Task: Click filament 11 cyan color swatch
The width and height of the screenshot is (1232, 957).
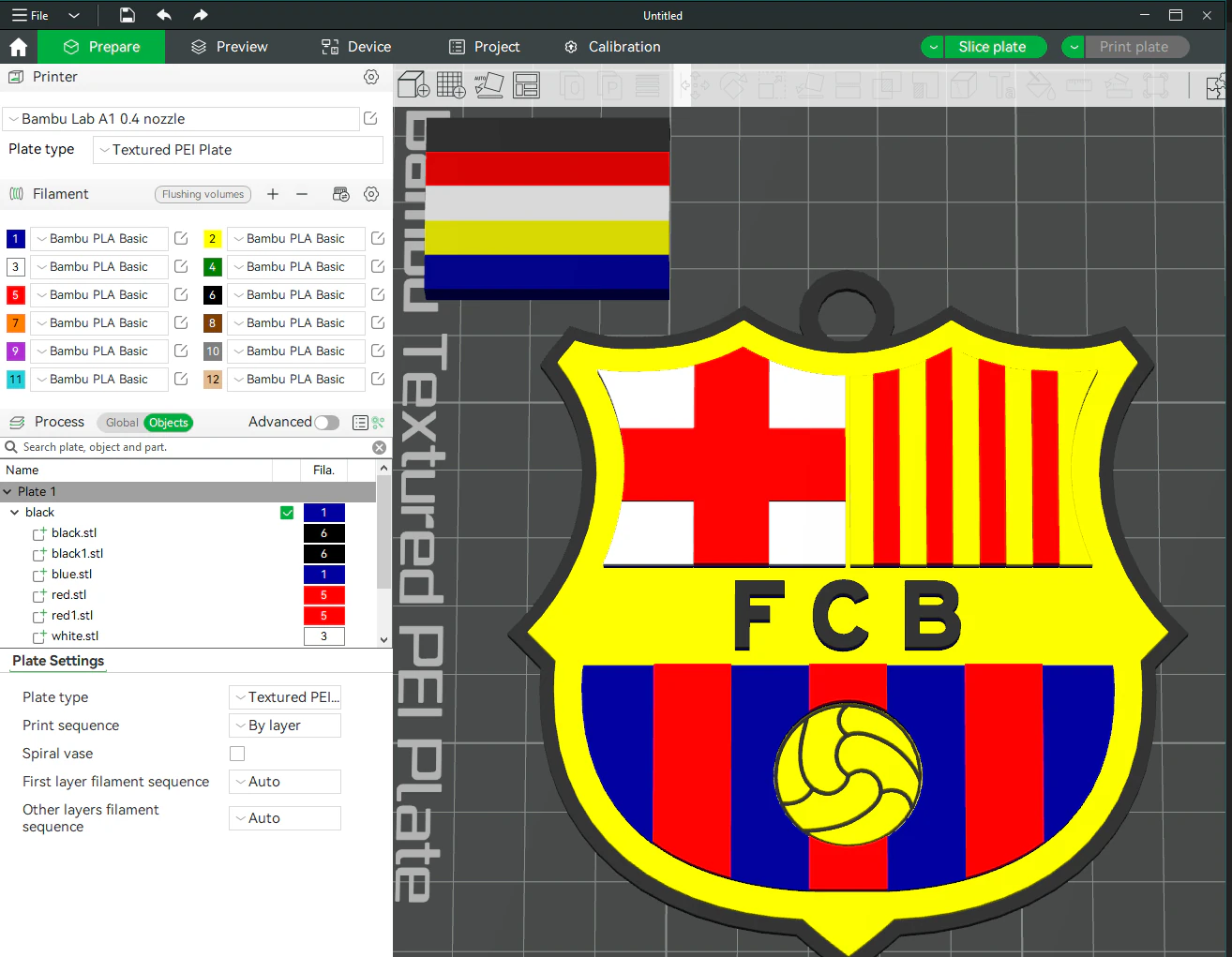Action: click(x=15, y=380)
